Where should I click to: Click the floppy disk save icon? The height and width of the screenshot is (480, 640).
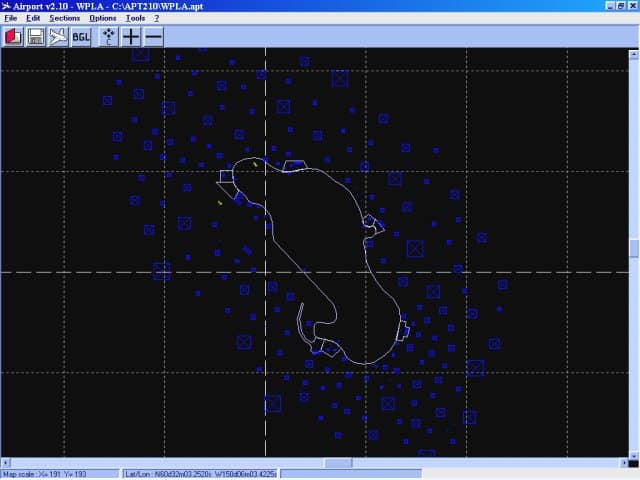[x=36, y=37]
